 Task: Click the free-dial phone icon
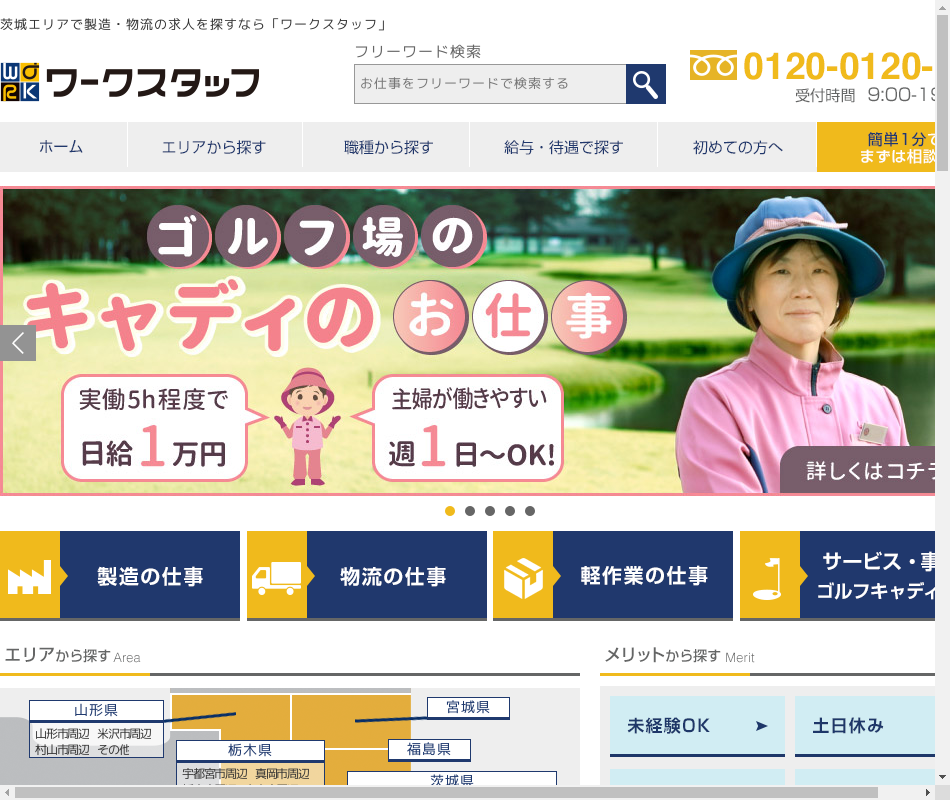pos(713,66)
